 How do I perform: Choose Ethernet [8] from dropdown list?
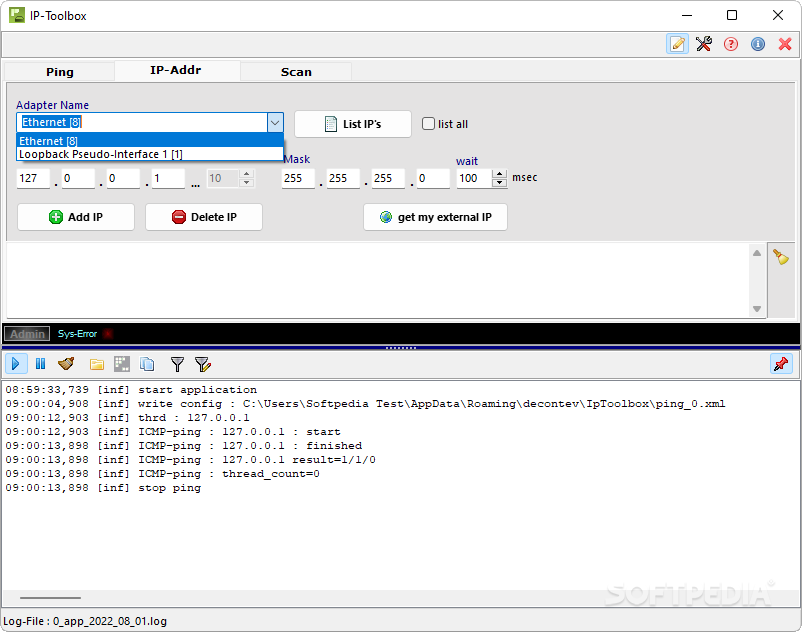point(150,141)
